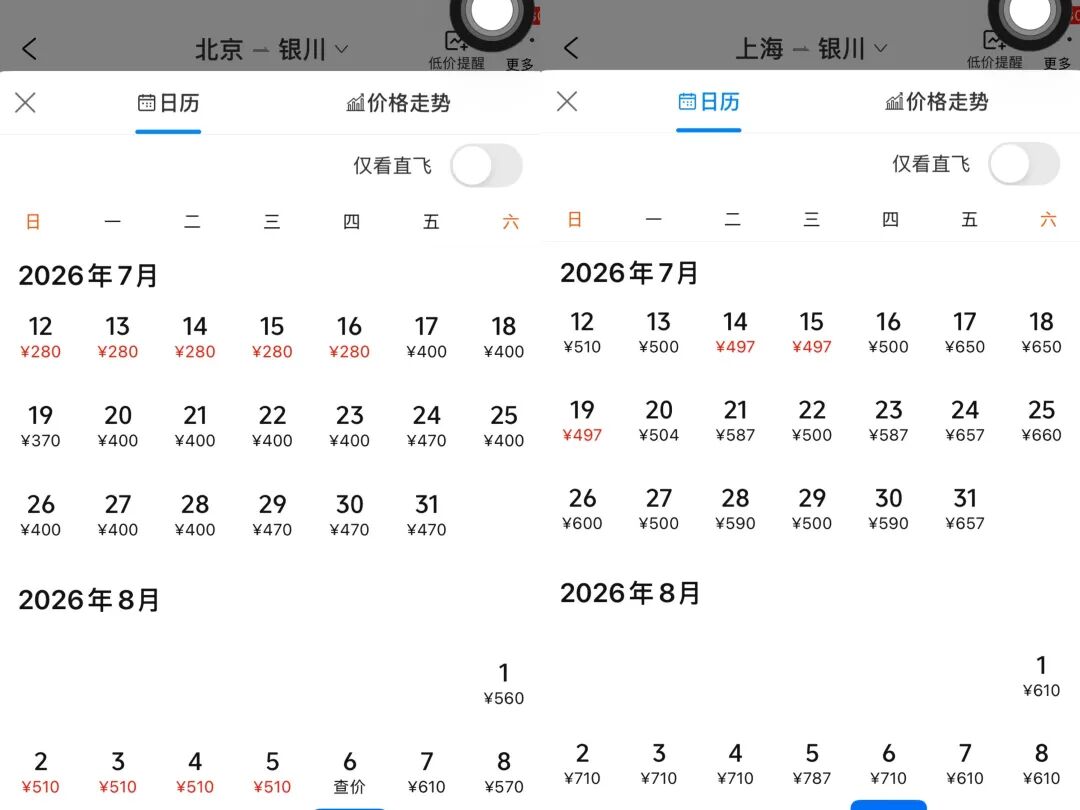Viewport: 1080px width, 810px height.
Task: Switch to 价格走势 tab in 上海–银川 panel
Action: pyautogui.click(x=937, y=102)
